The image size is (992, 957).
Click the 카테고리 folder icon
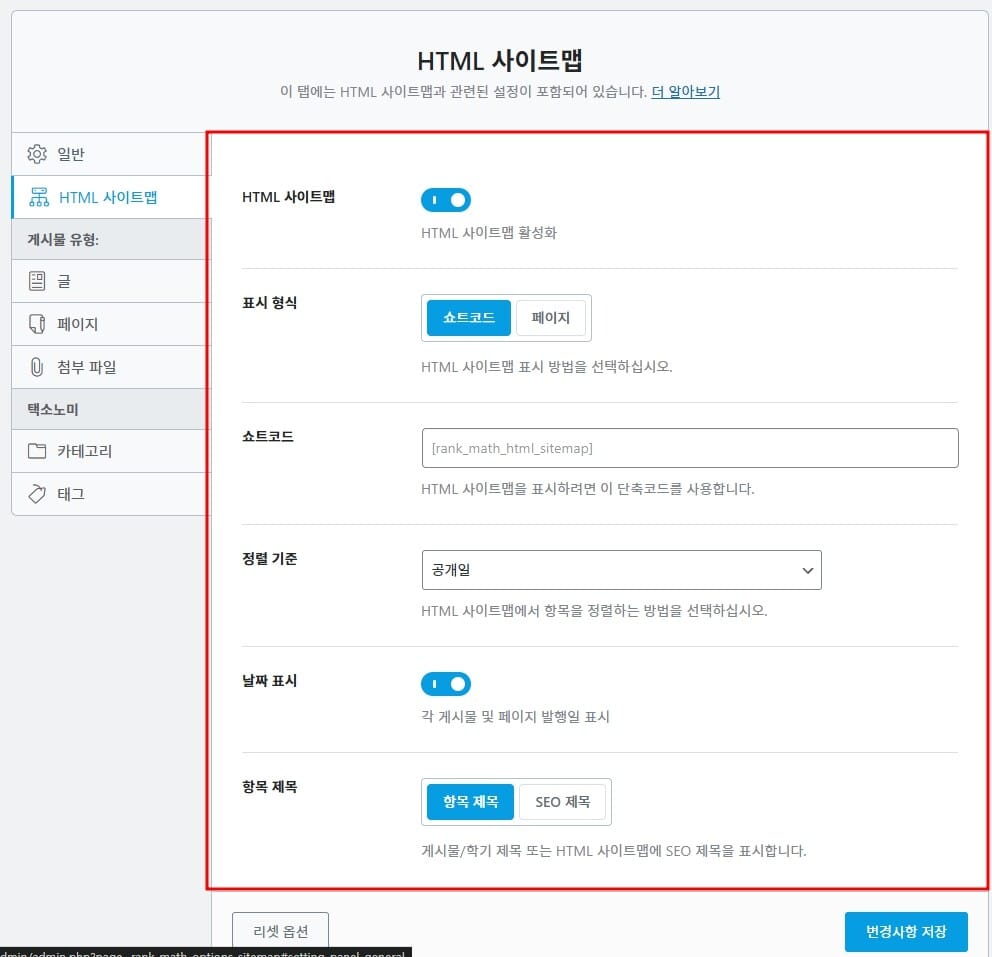coord(37,451)
